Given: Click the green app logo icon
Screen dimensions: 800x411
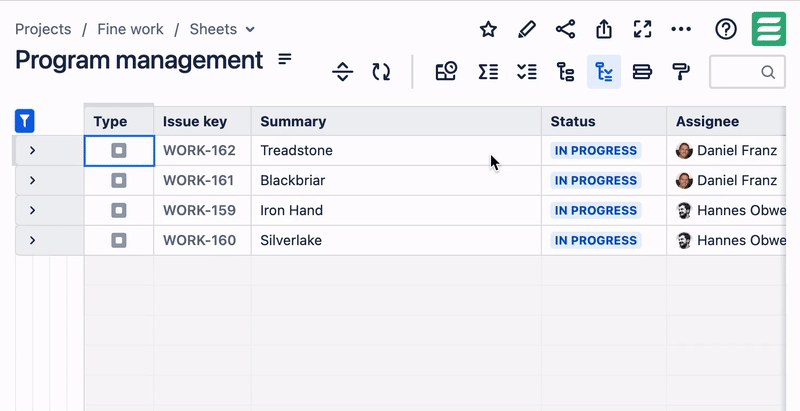Looking at the screenshot, I should (x=768, y=29).
